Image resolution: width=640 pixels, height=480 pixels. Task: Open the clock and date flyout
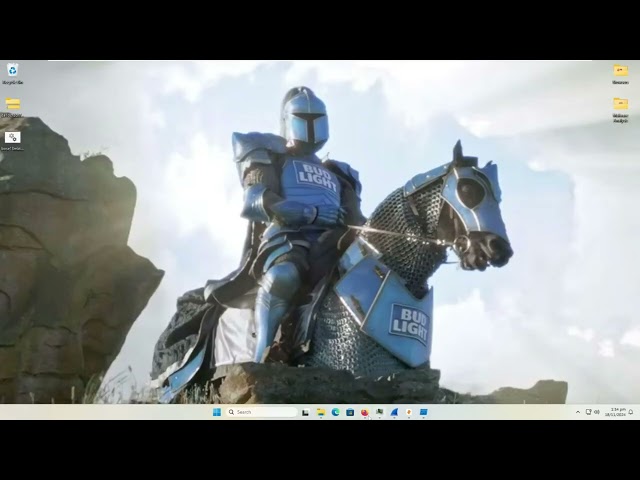pos(615,412)
